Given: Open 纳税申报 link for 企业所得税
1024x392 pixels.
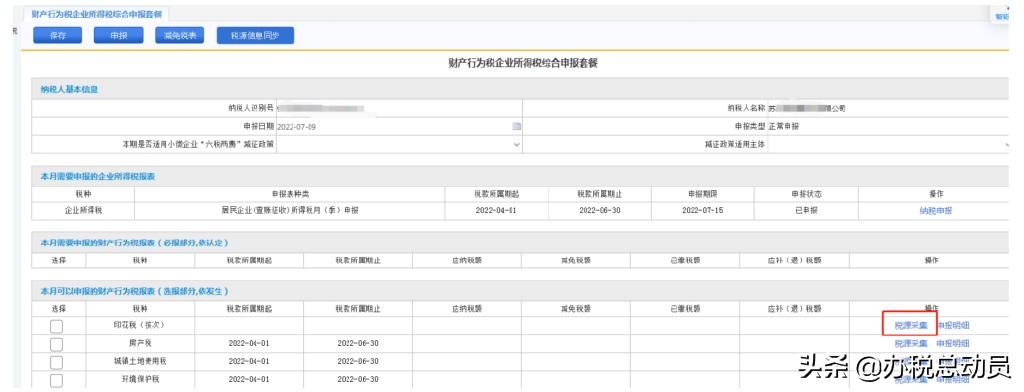Looking at the screenshot, I should tap(935, 210).
